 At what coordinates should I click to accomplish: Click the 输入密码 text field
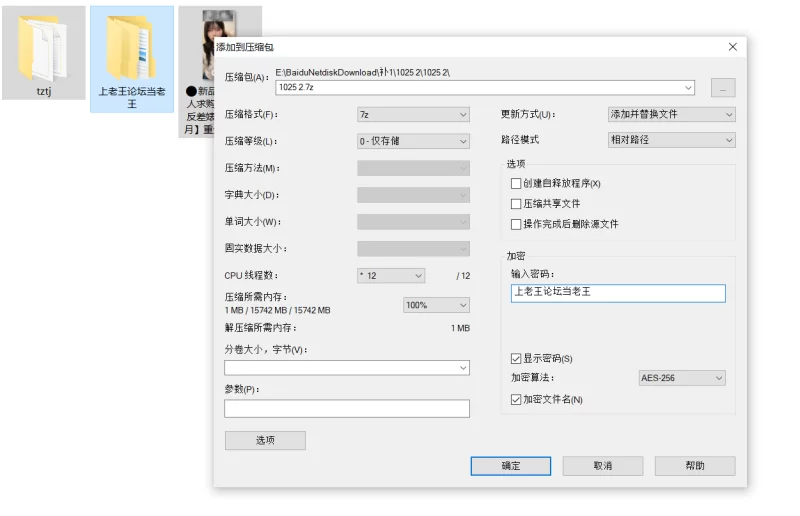[x=617, y=293]
